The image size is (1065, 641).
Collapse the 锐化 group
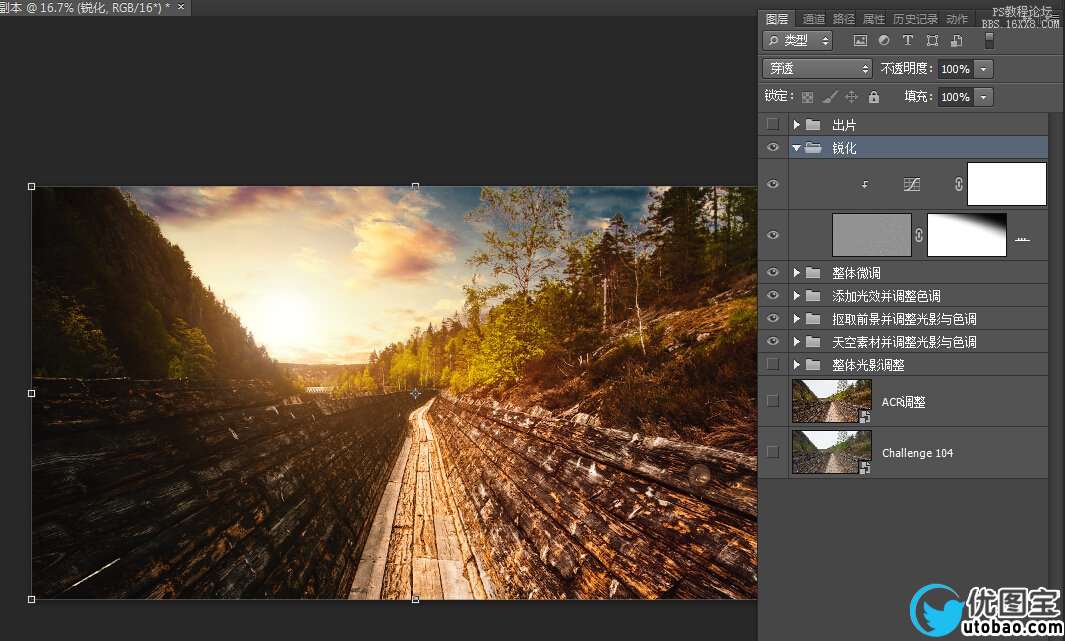tap(796, 148)
